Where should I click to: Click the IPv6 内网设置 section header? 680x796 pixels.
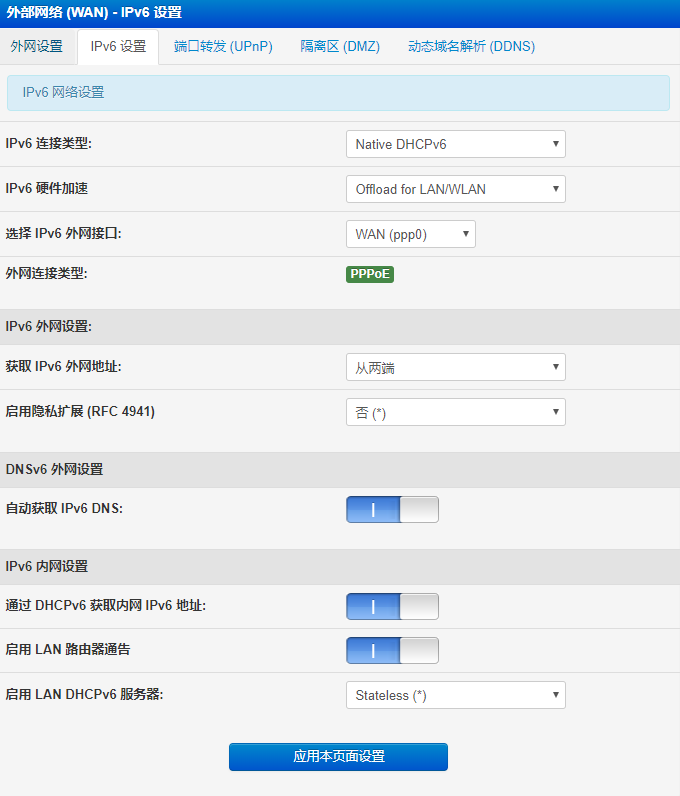point(47,567)
